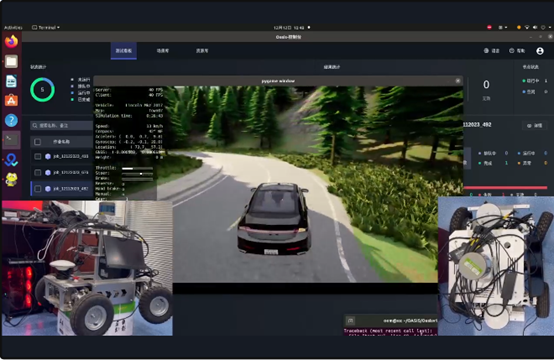Open the Files manager dock icon

point(11,61)
